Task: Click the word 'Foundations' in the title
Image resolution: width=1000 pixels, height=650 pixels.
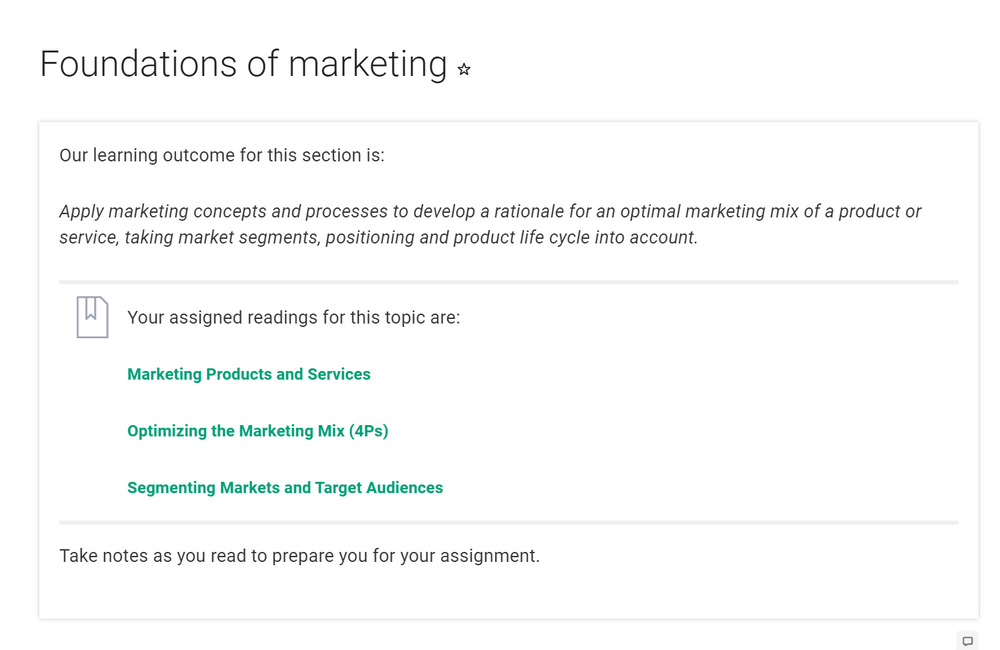Action: point(123,64)
